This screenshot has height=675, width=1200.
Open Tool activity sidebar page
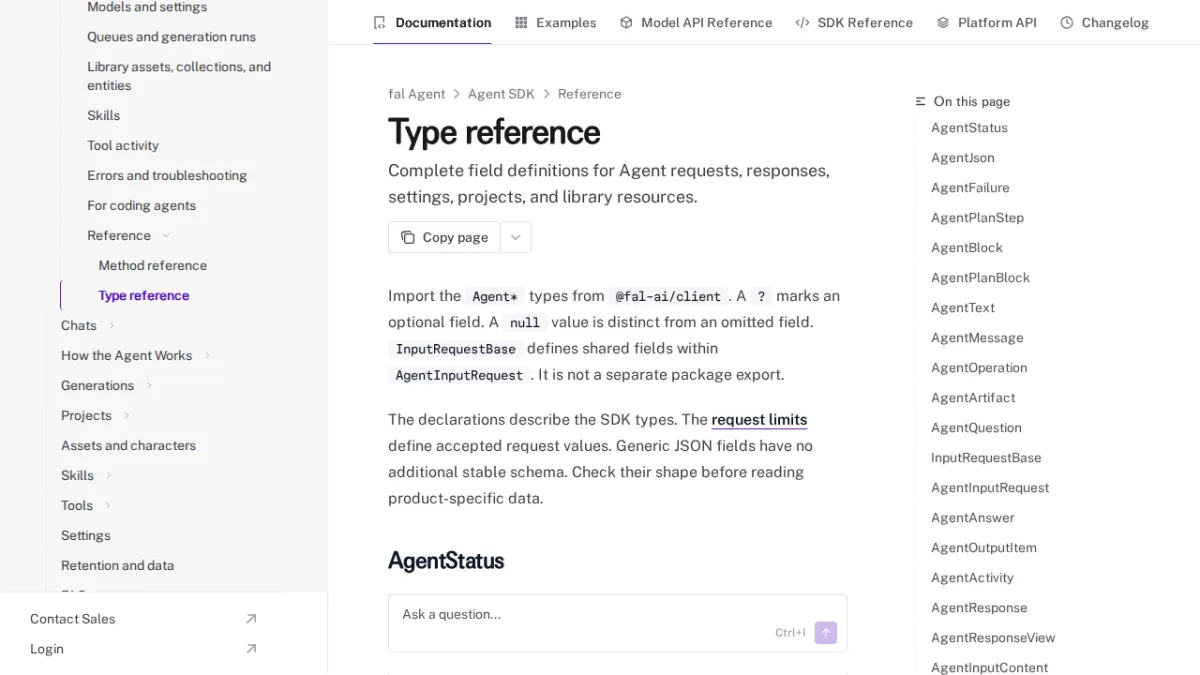(123, 145)
